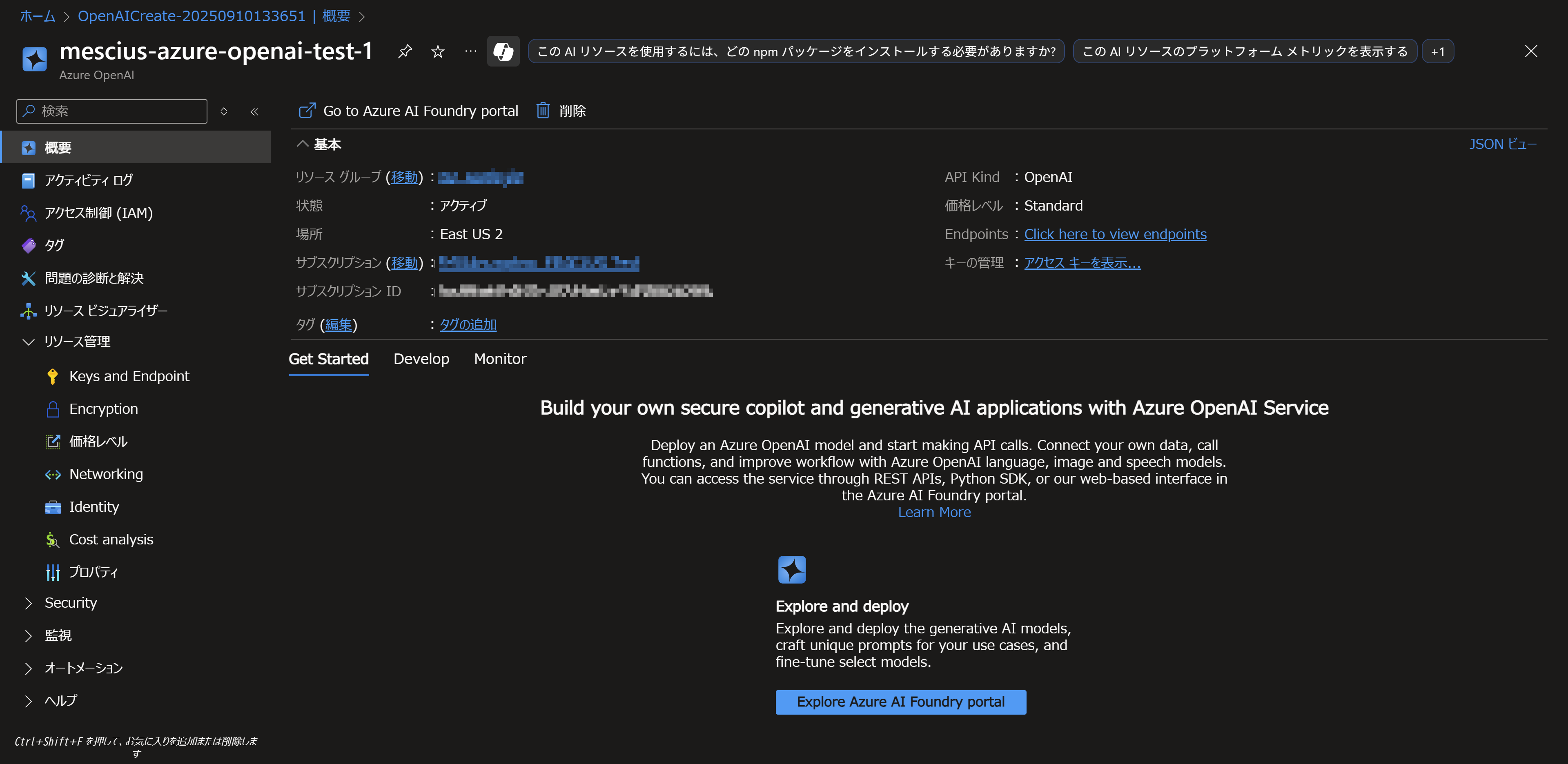The width and height of the screenshot is (1568, 764).
Task: Expand the Security group
Action: (28, 603)
